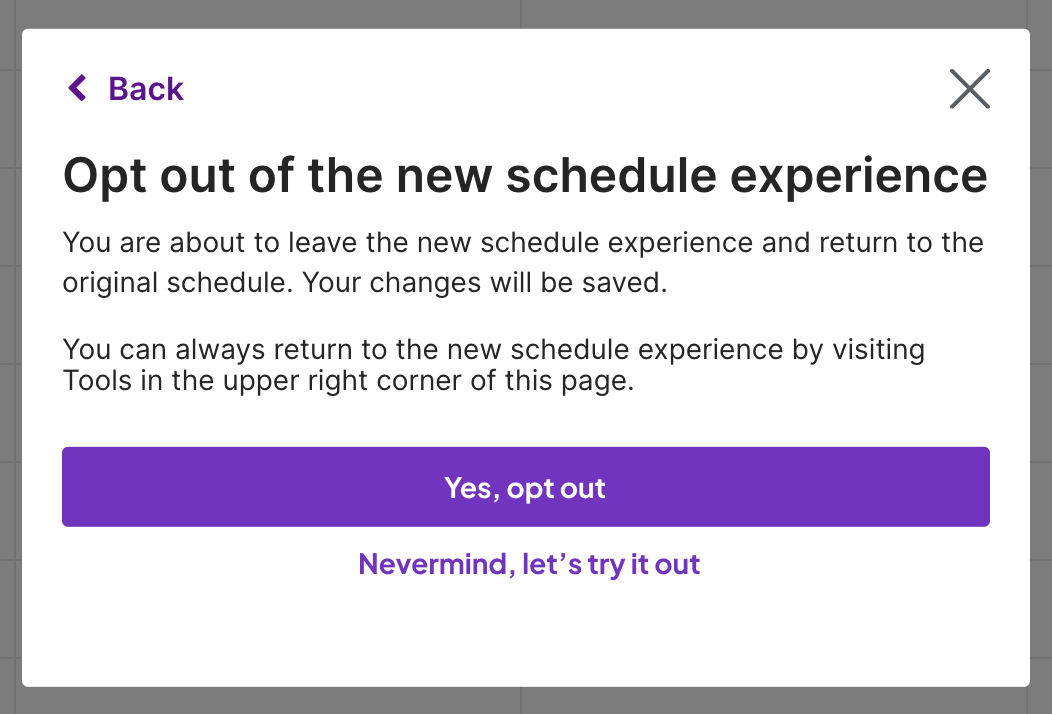Viewport: 1052px width, 714px height.
Task: Click the purple back chevron arrow
Action: [x=77, y=88]
